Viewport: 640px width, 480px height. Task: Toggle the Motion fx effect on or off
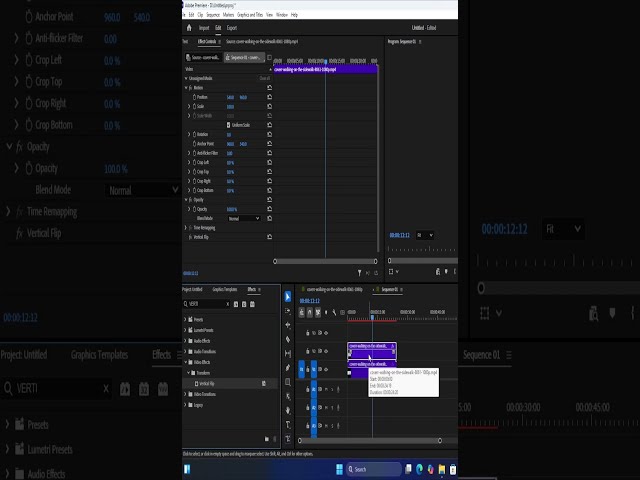point(191,88)
